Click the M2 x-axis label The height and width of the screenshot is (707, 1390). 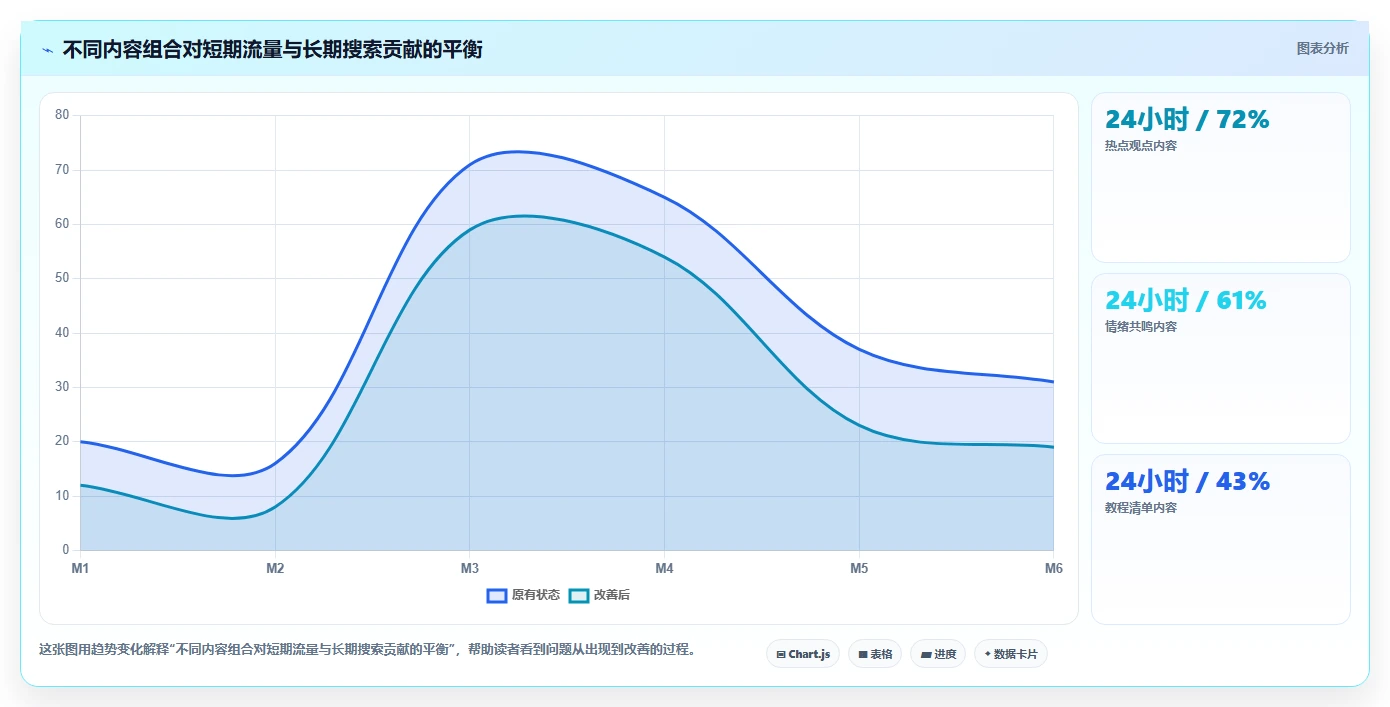coord(275,569)
